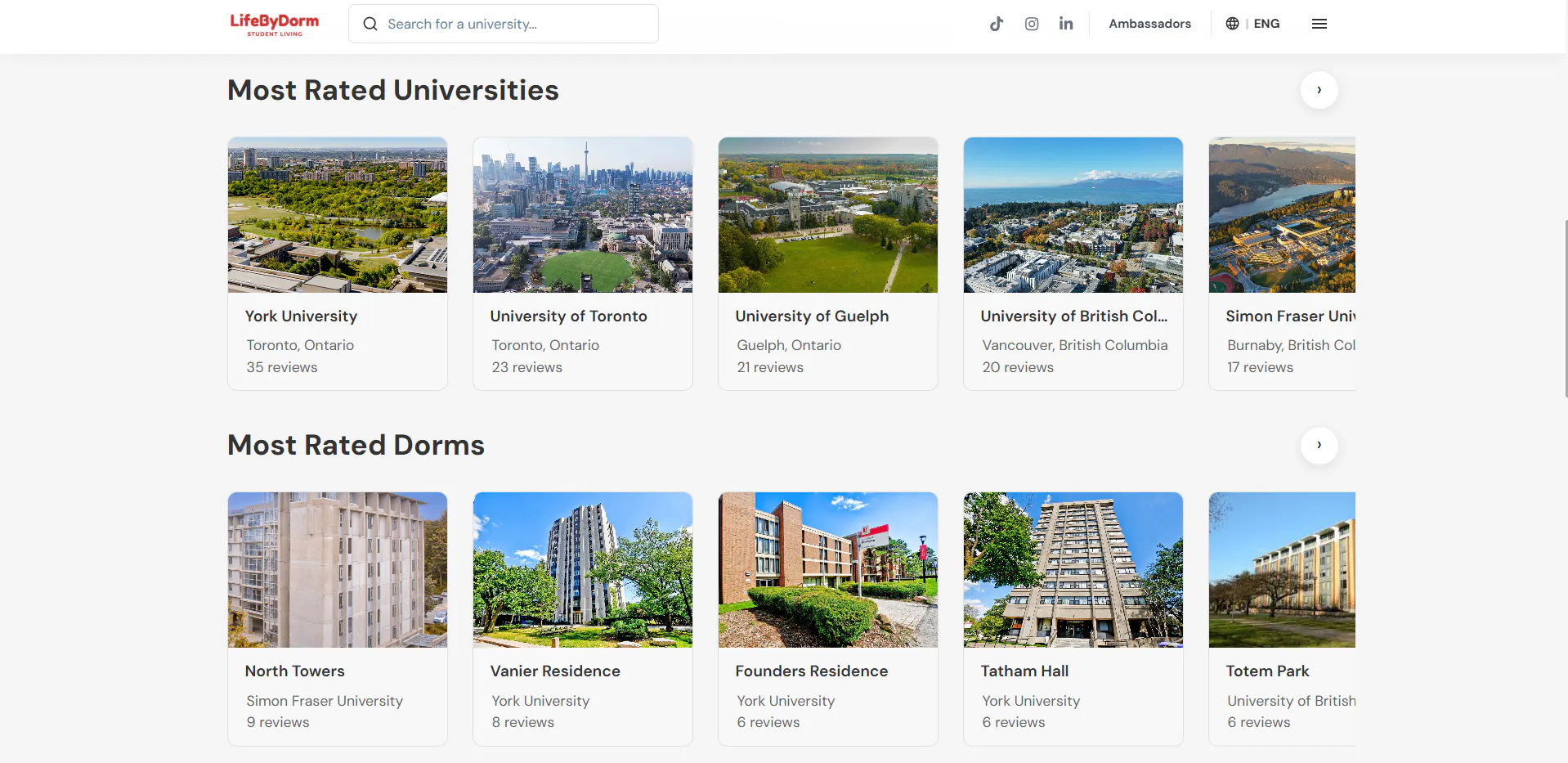Click the Most Rated Universities heading

tap(393, 90)
